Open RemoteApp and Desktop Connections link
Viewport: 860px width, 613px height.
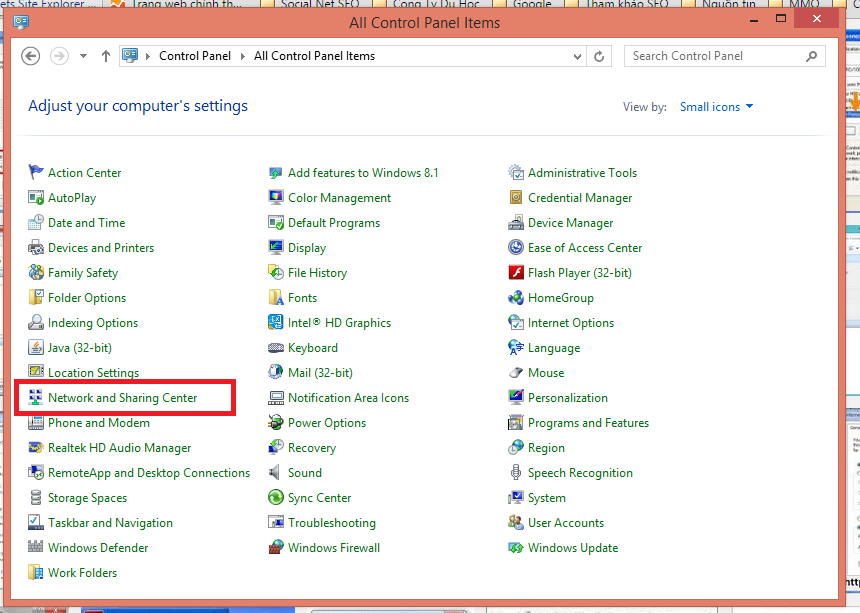click(x=149, y=473)
